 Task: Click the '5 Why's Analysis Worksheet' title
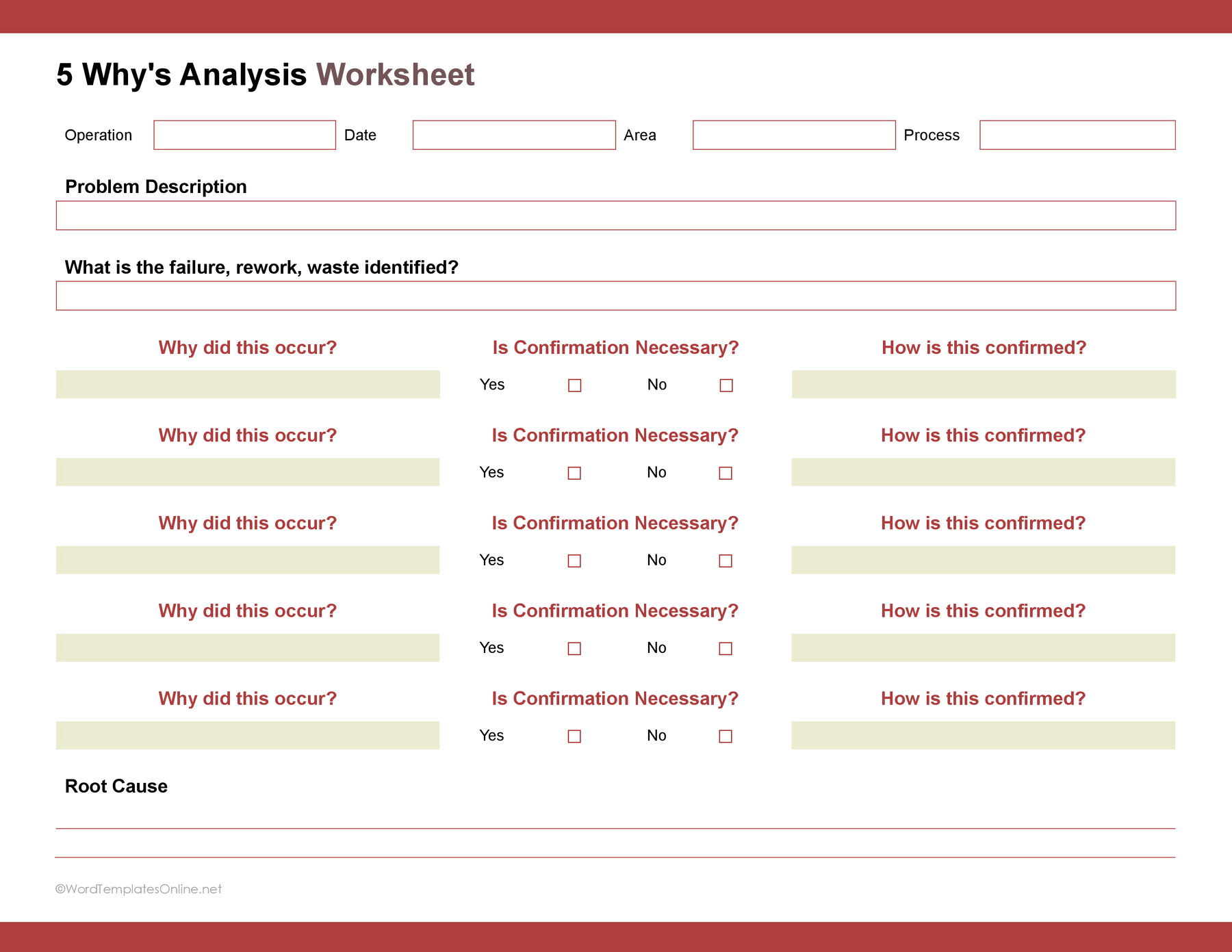[x=266, y=75]
